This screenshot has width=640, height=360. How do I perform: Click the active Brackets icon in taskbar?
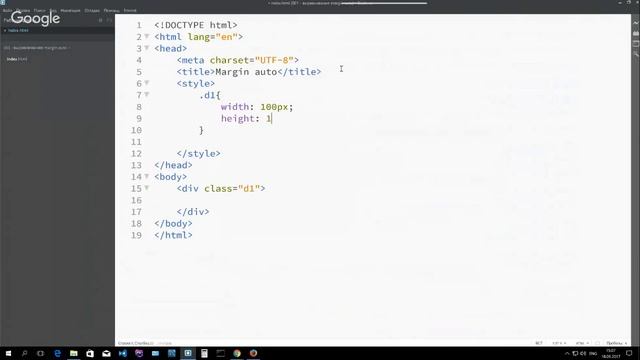[188, 353]
